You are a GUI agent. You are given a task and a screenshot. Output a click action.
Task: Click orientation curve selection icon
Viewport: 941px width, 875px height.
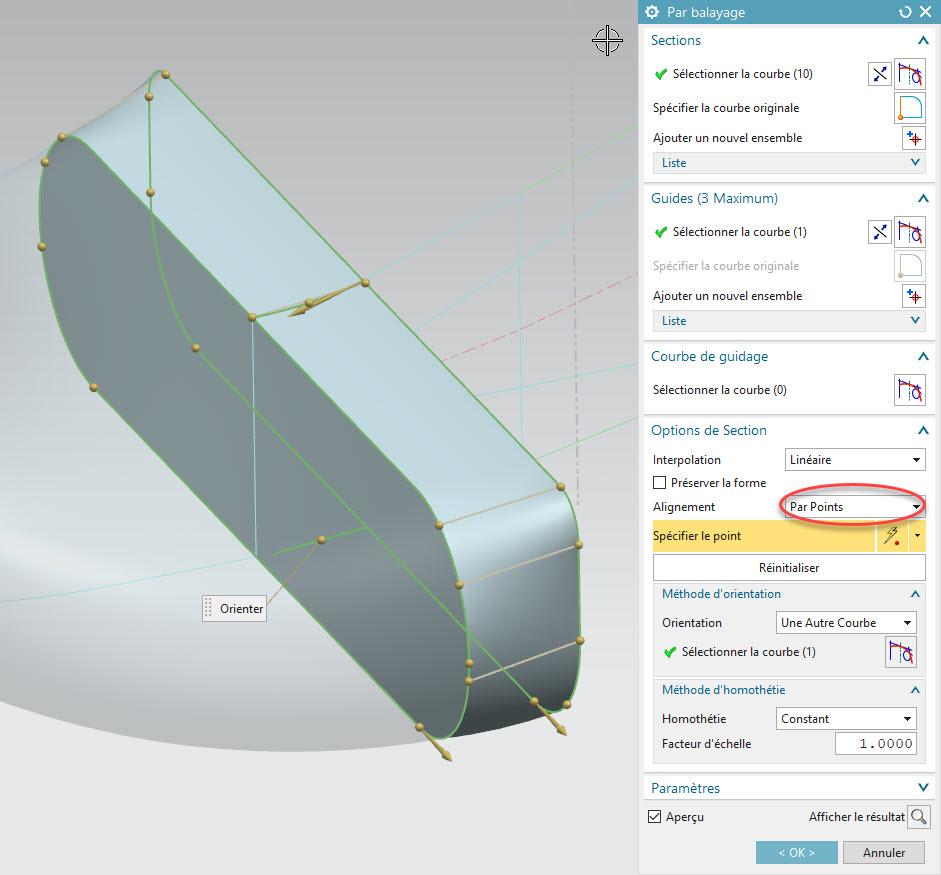click(x=901, y=652)
